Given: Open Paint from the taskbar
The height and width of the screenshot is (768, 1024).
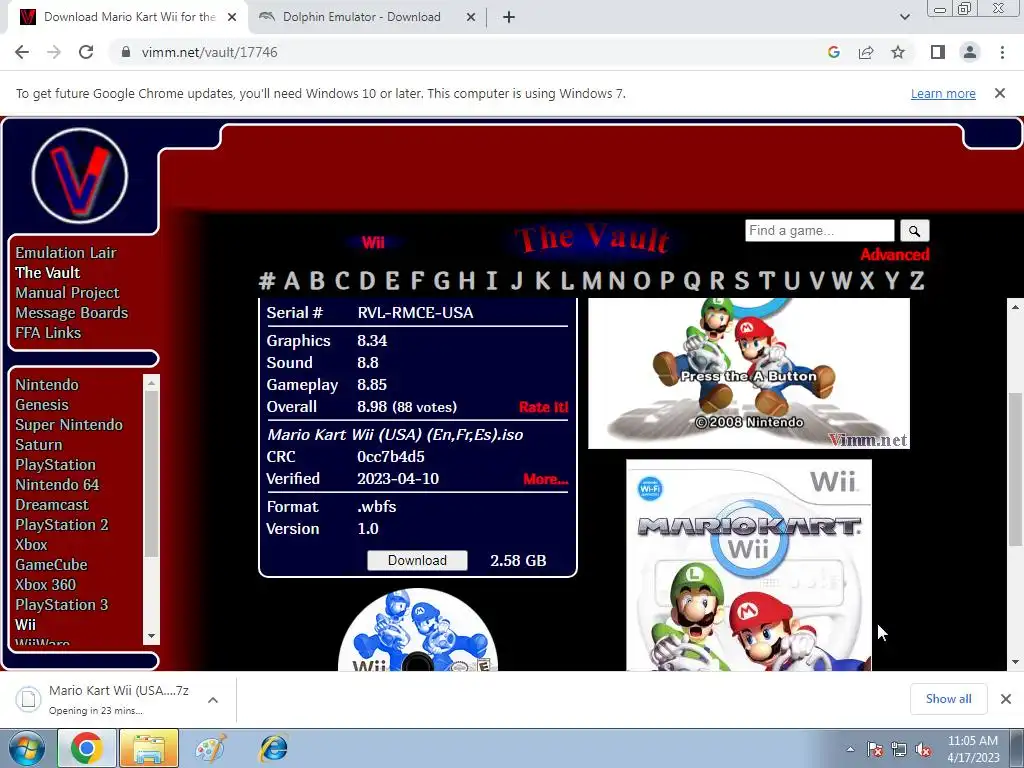Looking at the screenshot, I should 210,748.
